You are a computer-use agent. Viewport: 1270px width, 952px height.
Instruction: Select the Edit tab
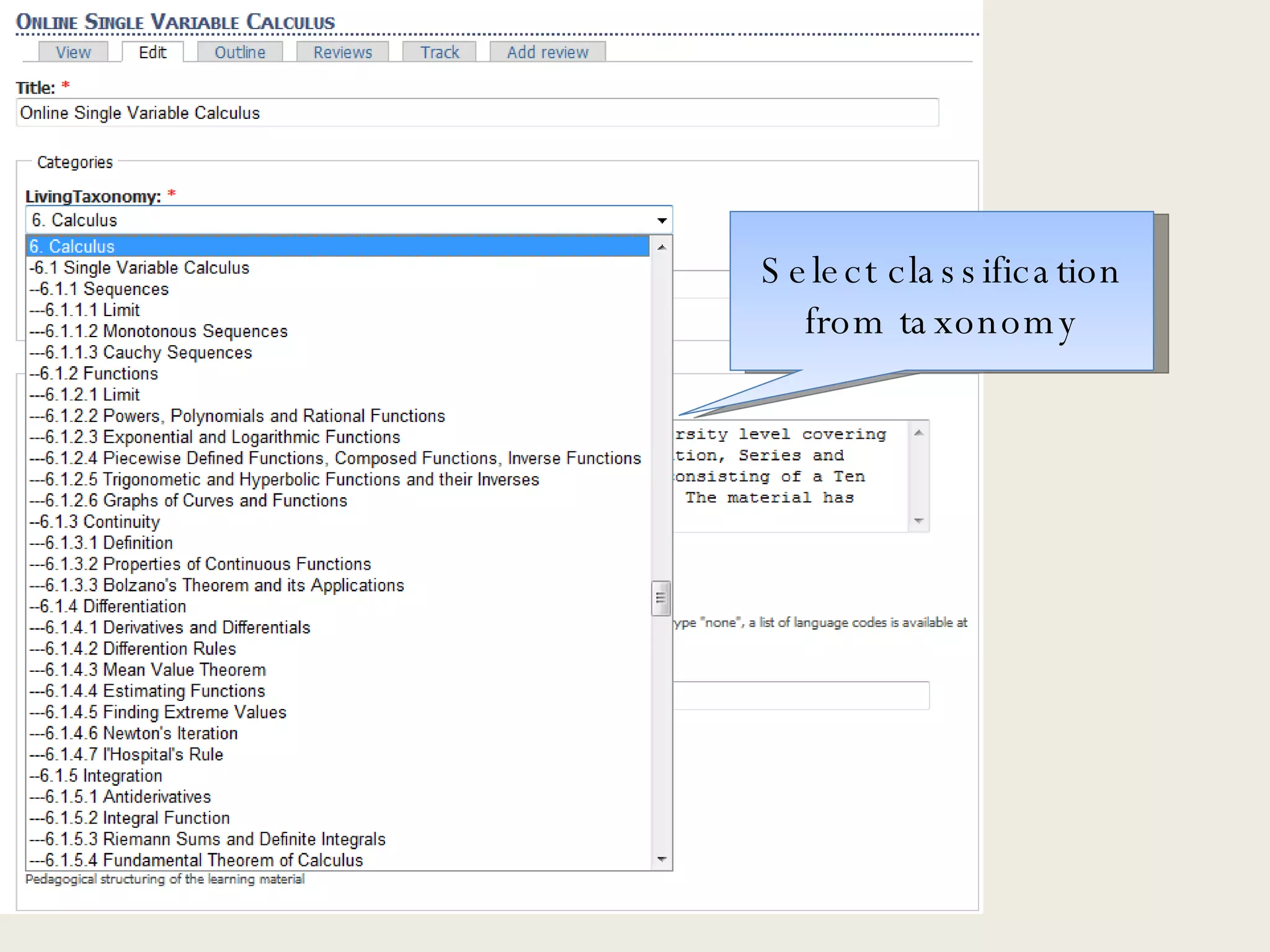click(x=153, y=52)
